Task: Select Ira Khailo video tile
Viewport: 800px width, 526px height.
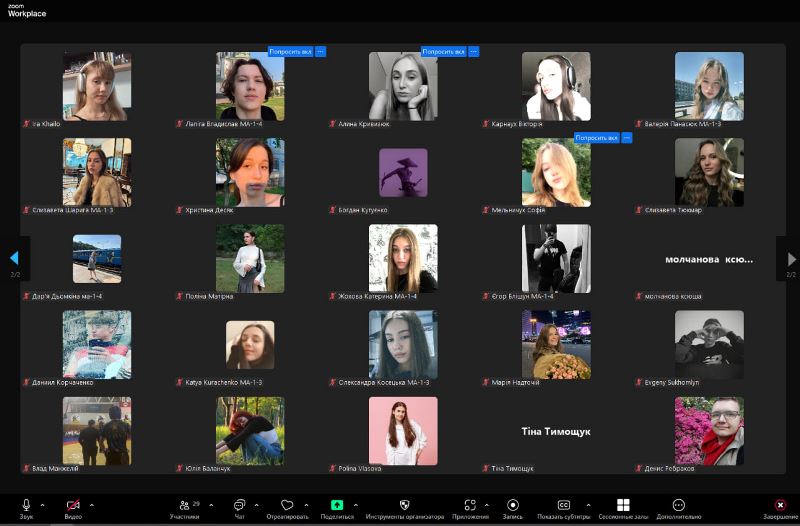Action: 97,86
